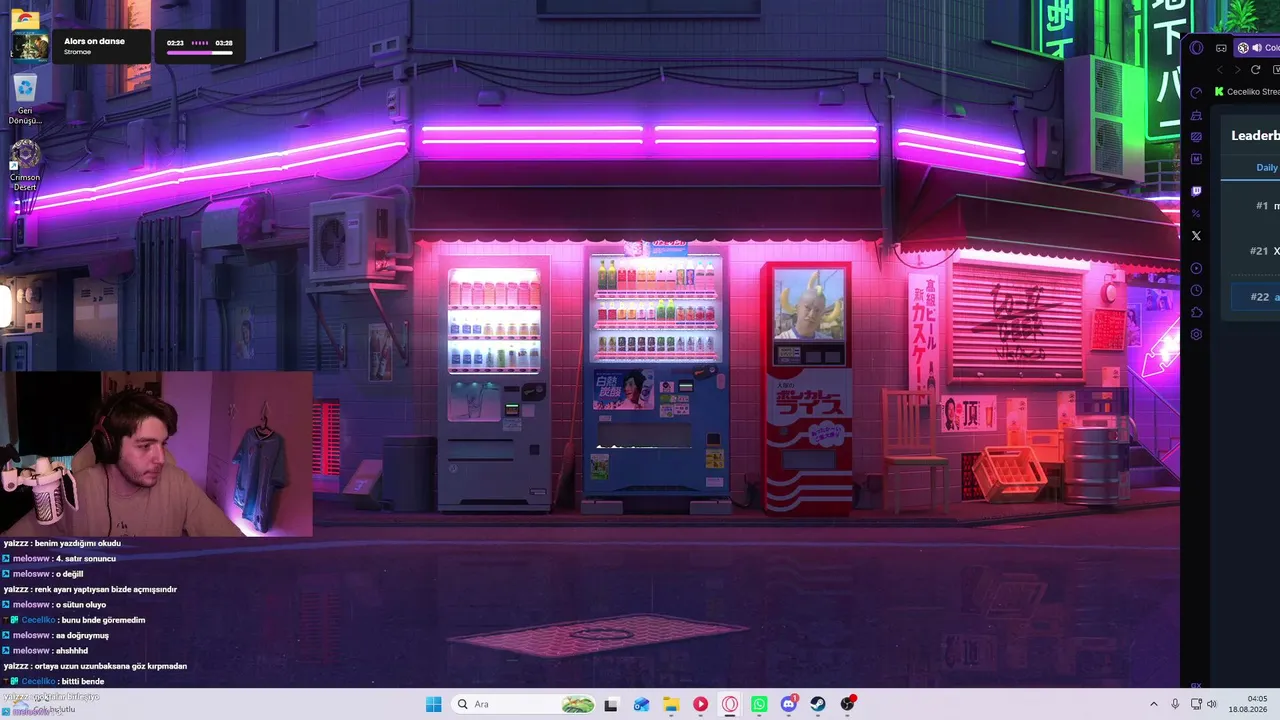1280x720 pixels.
Task: Open the Player icon in the Opera sidebar
Action: [1196, 268]
